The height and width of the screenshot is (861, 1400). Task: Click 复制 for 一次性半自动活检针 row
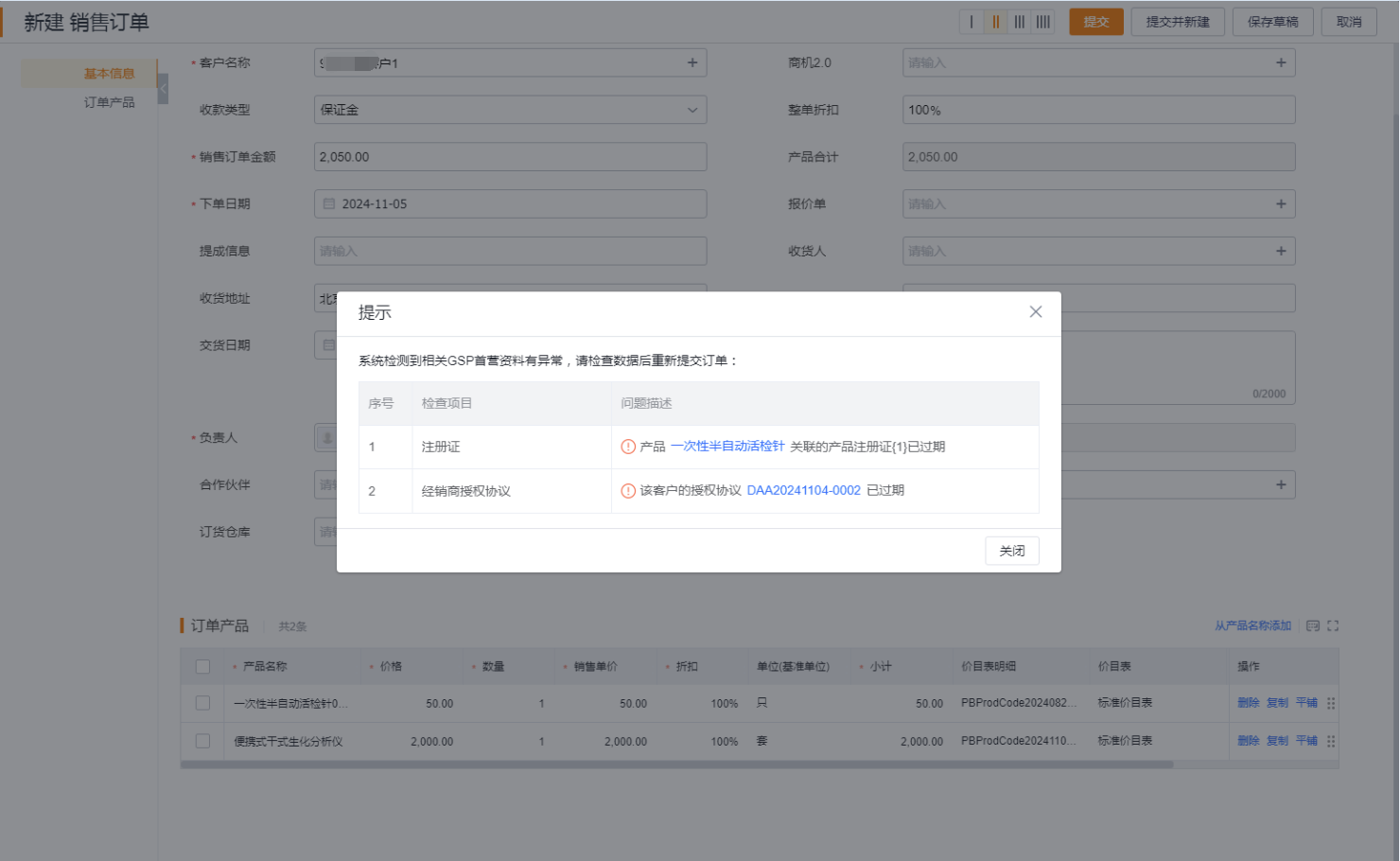coord(1277,703)
